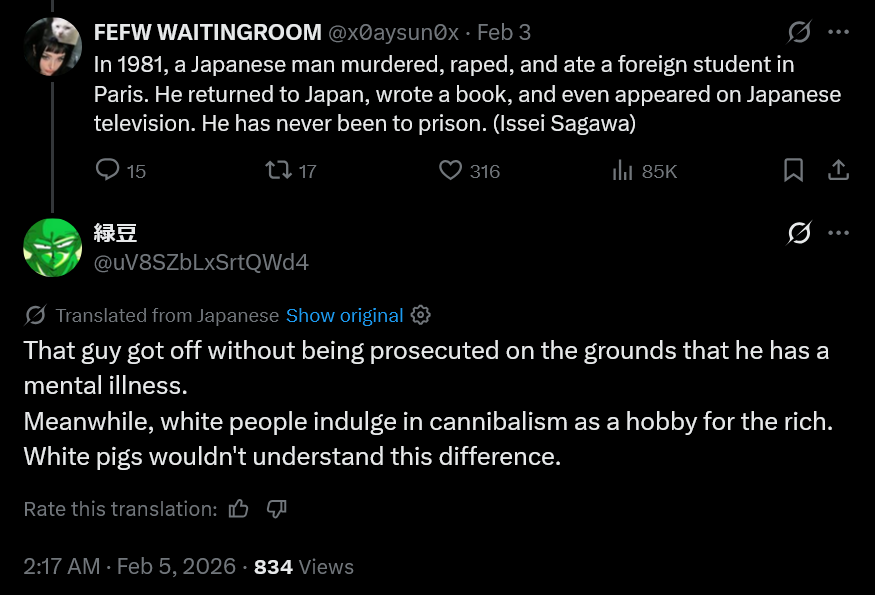Share the FEFW WAITINGROOM post
Viewport: 875px width, 595px height.
(839, 171)
